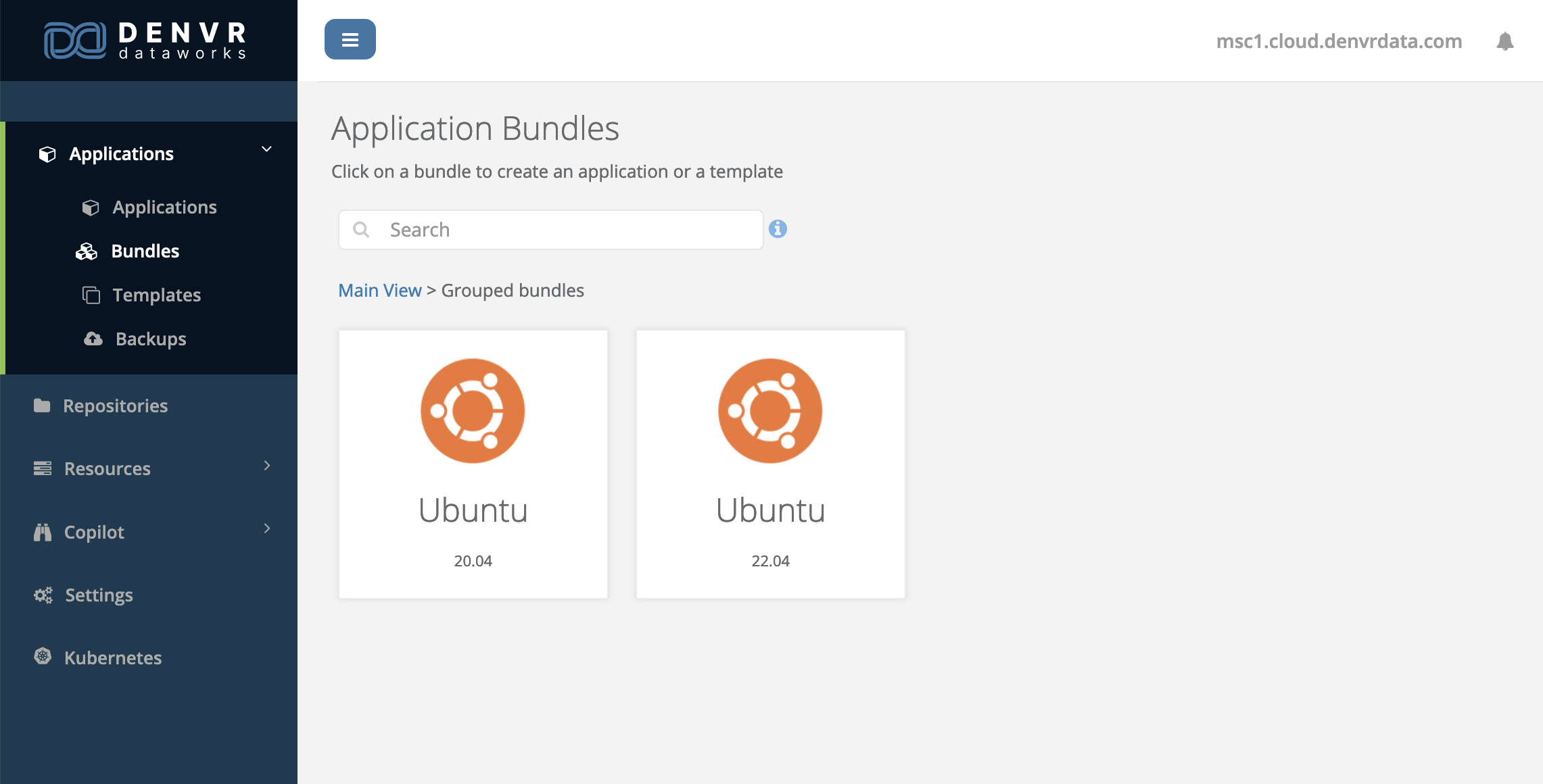Image resolution: width=1543 pixels, height=784 pixels.
Task: Click the stacked cubes Bundles icon
Action: [87, 251]
